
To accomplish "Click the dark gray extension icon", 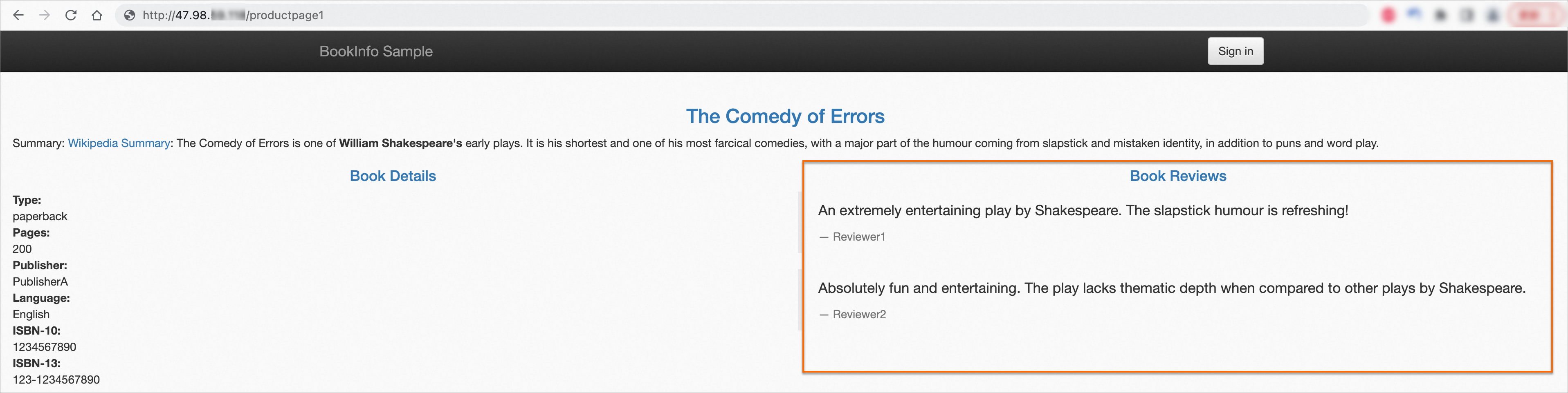I will [1441, 15].
